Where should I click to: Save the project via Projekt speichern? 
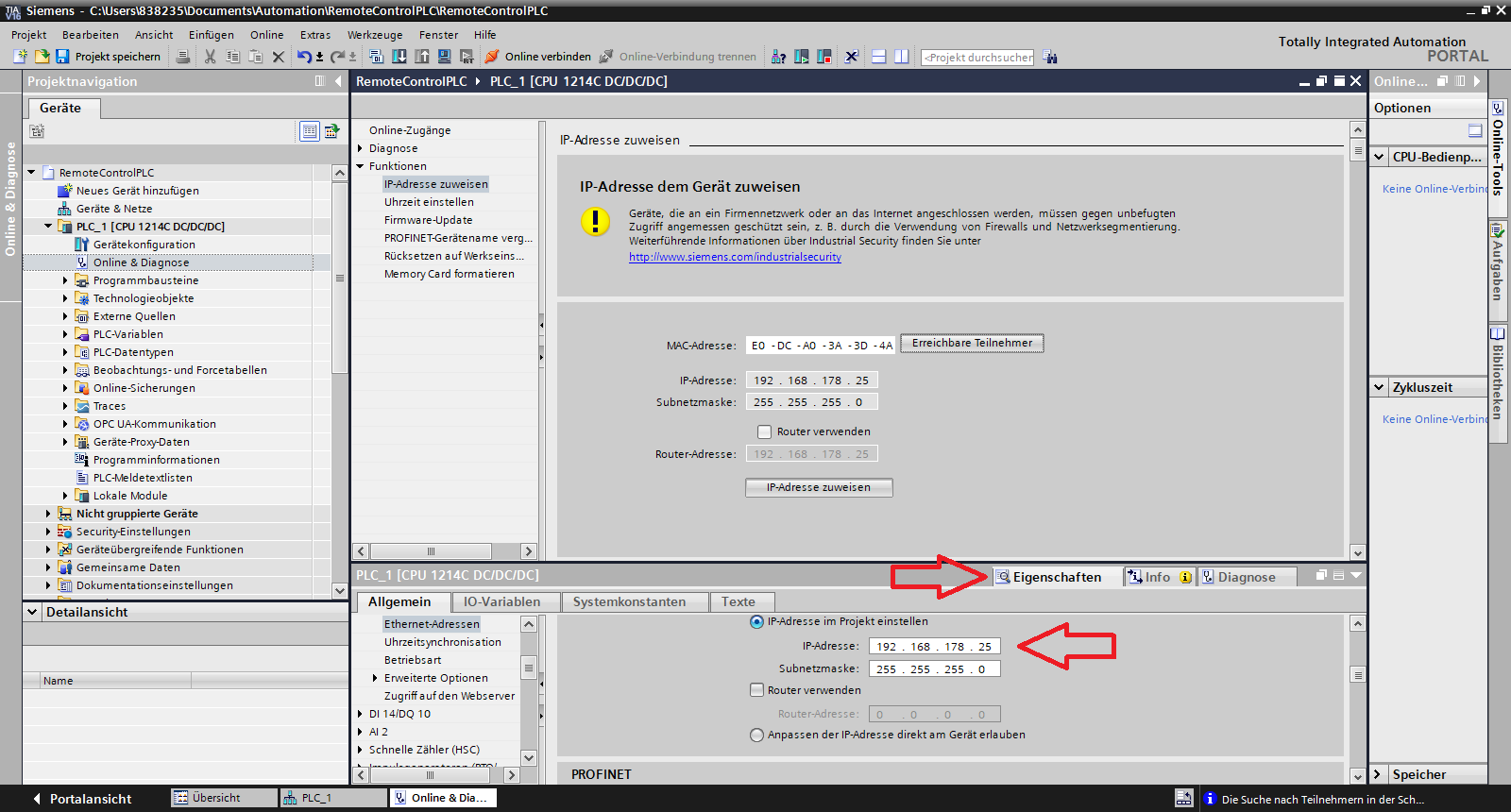coord(109,57)
